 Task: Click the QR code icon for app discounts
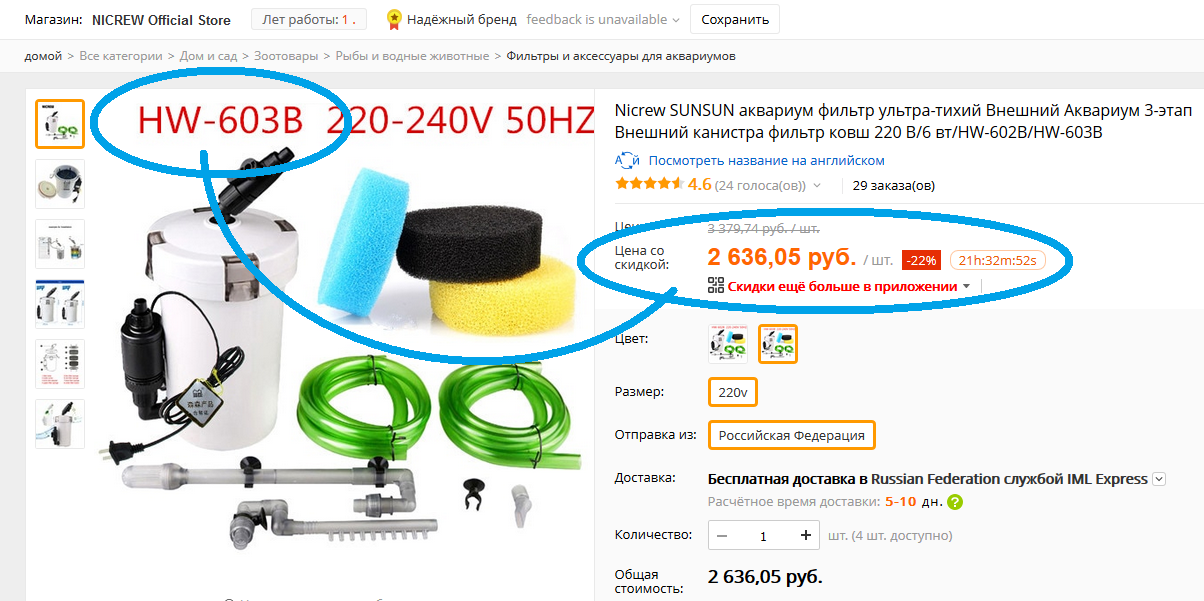coord(715,286)
